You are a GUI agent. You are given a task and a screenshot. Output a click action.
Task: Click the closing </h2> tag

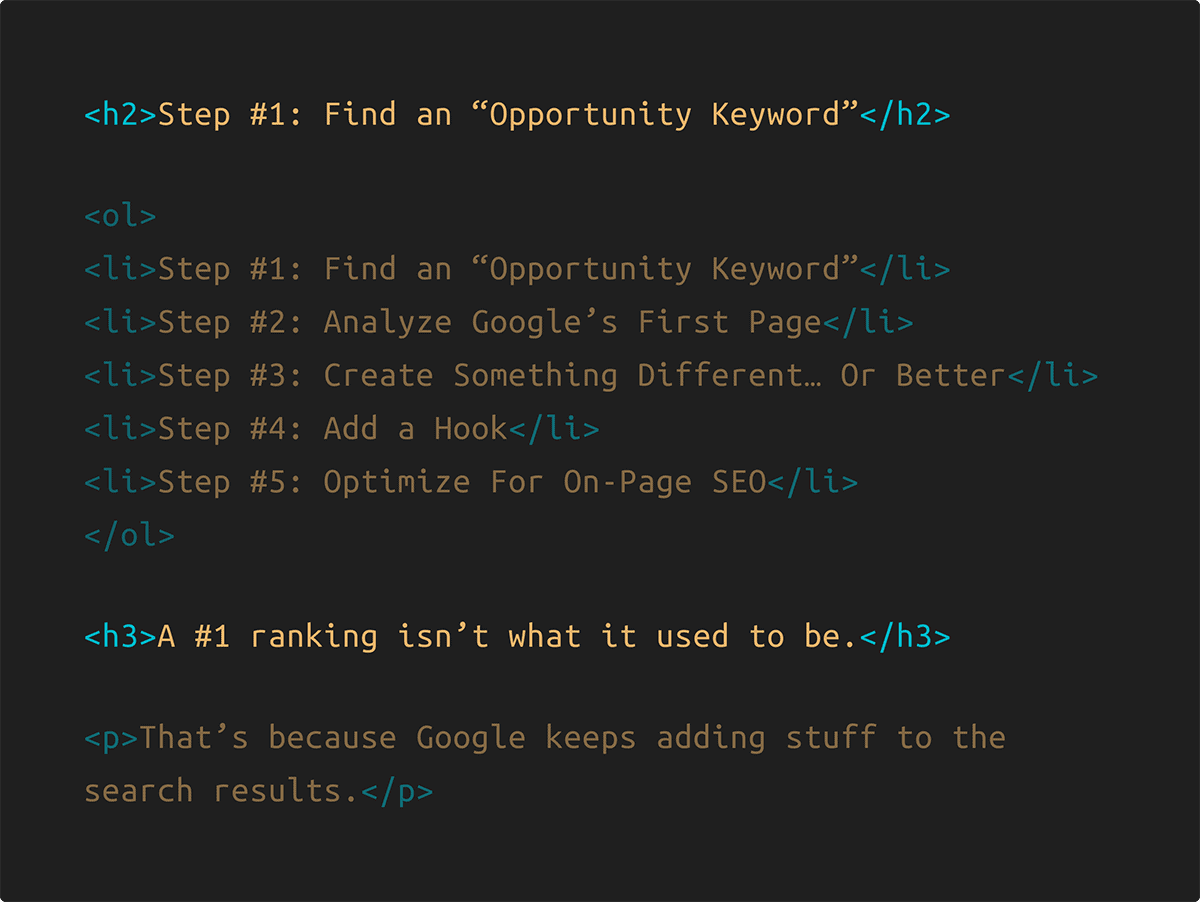point(905,115)
